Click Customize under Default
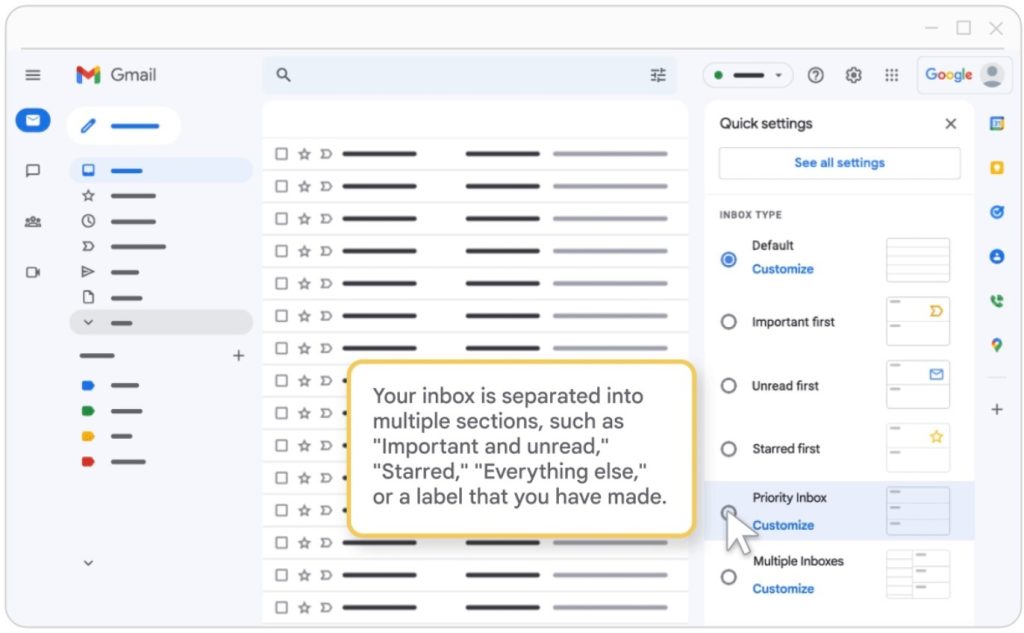The image size is (1024, 633). point(782,268)
